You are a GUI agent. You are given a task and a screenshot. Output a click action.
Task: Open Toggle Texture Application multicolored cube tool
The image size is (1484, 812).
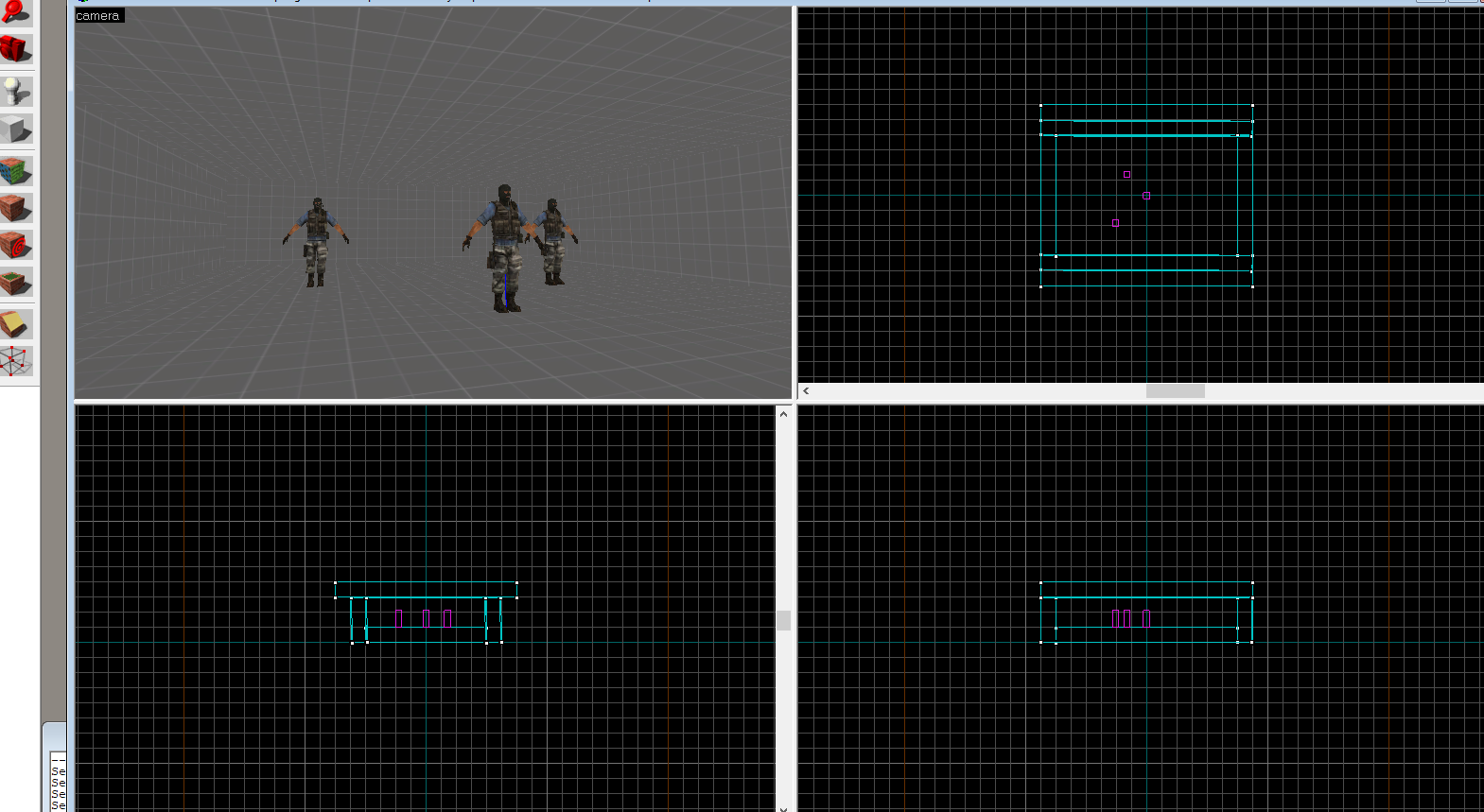tap(15, 171)
